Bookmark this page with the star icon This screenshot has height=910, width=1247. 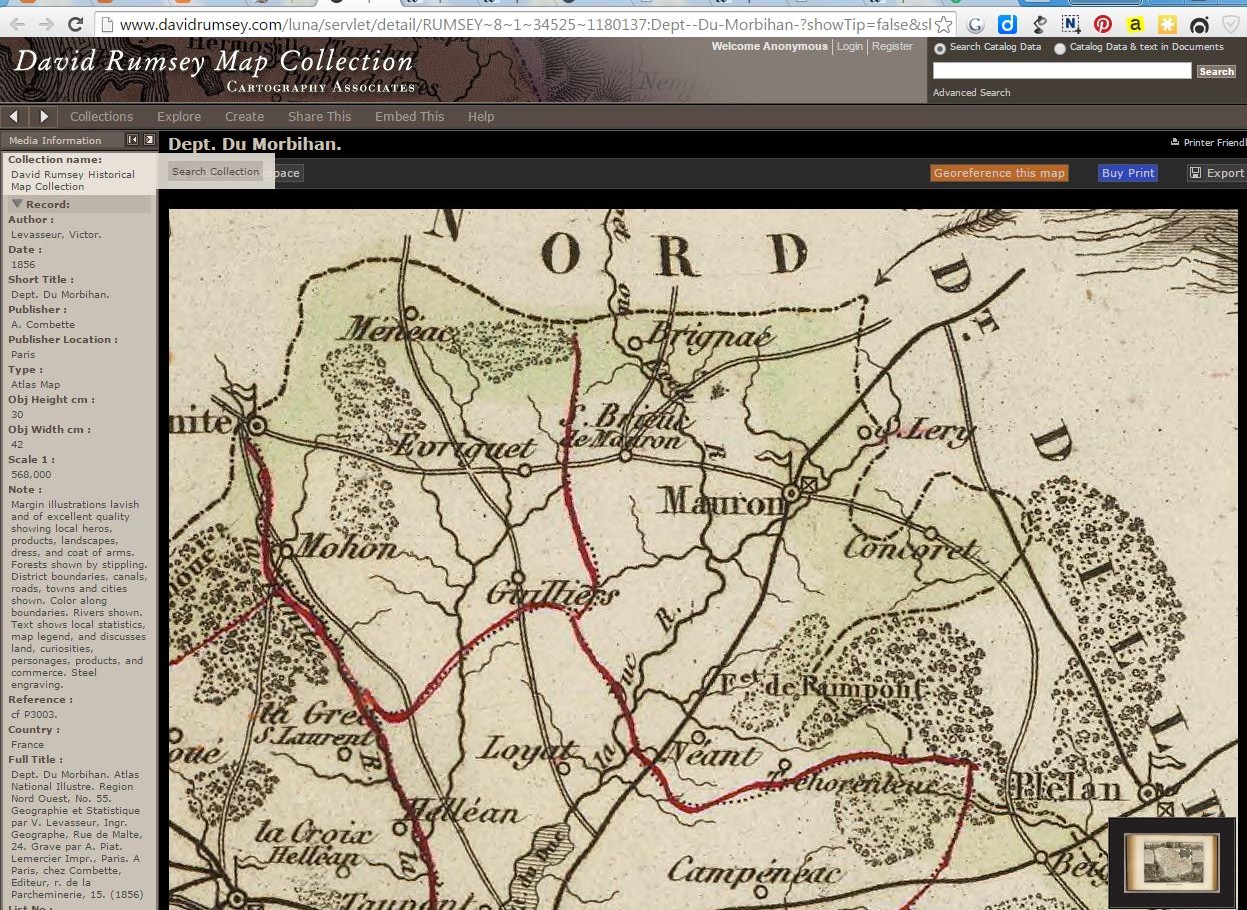pyautogui.click(x=943, y=24)
